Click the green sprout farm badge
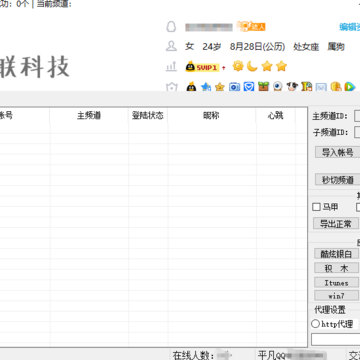Viewport: 360px width, 360px height. coord(263,87)
